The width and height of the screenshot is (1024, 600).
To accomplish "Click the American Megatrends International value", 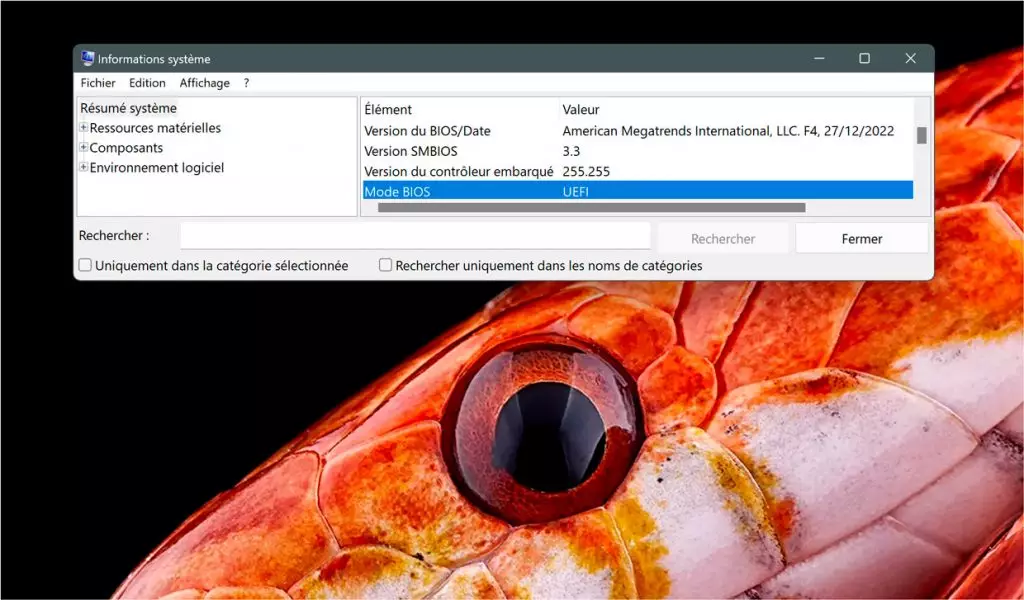I will pos(728,131).
